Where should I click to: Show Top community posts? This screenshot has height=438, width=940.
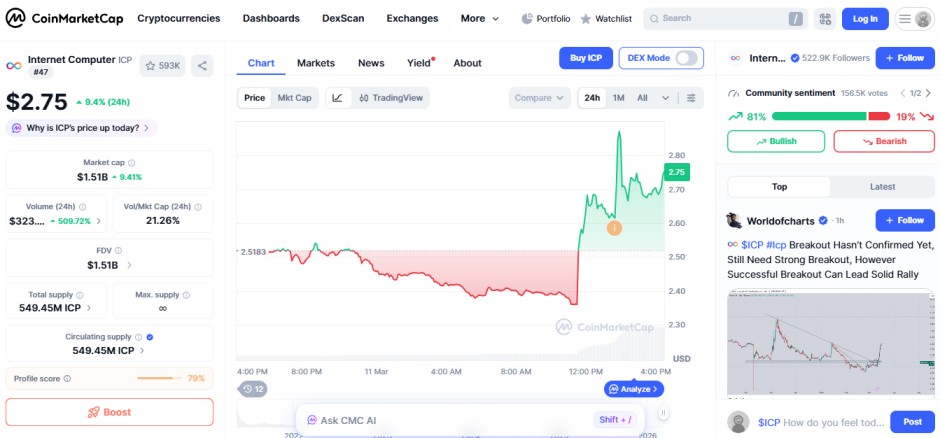[779, 187]
